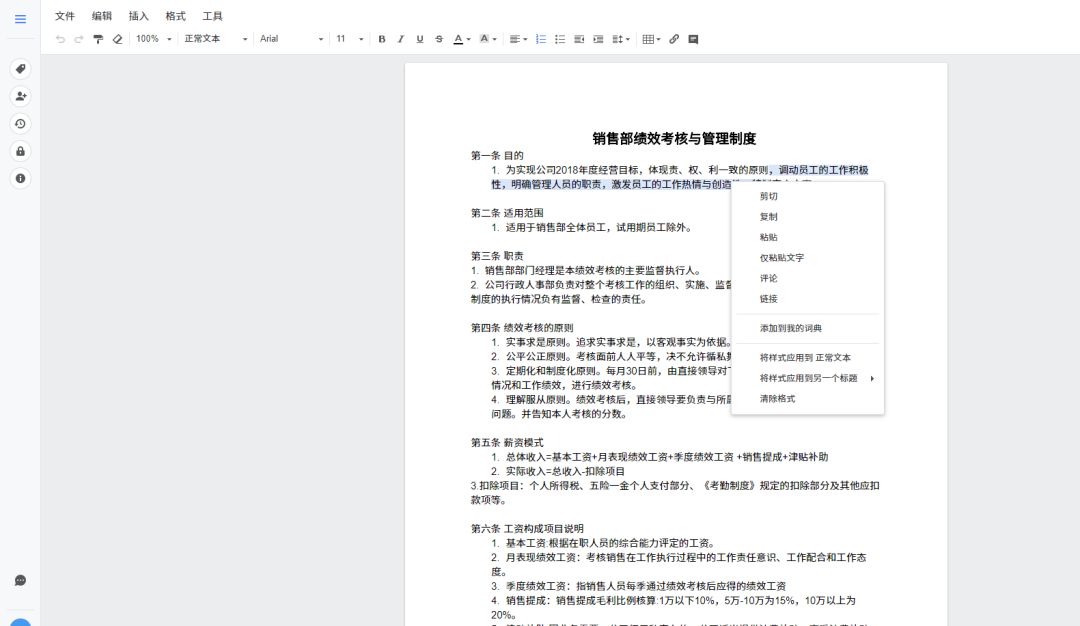Open the 100% zoom dropdown
Screen dimensions: 1080x626
154,39
